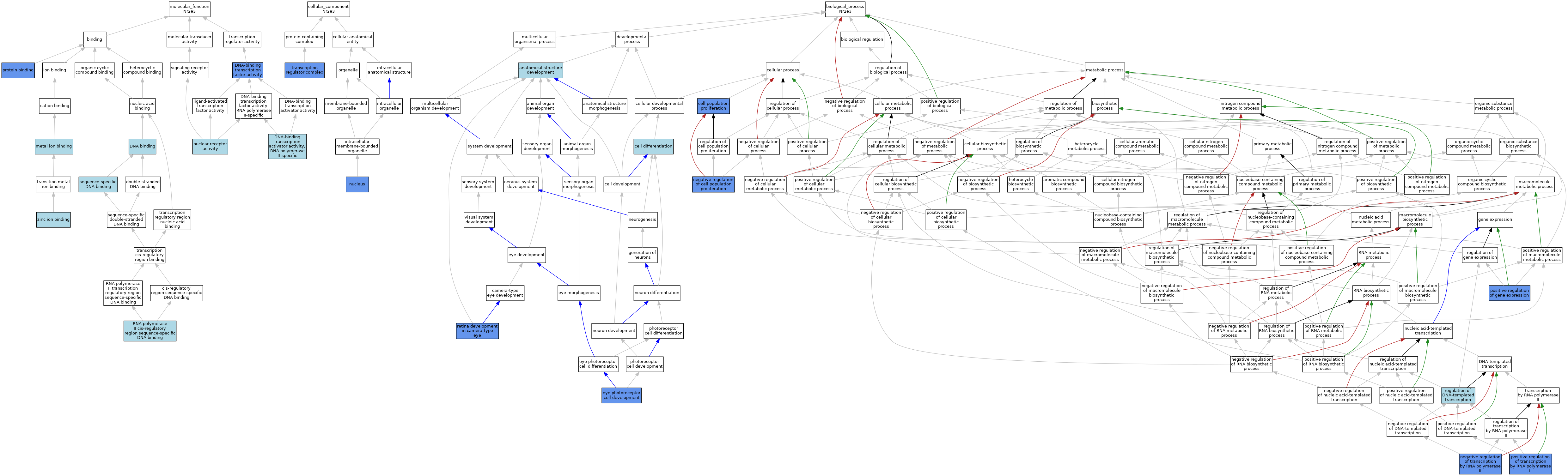Select the transcription regulator complex node

[x=304, y=70]
